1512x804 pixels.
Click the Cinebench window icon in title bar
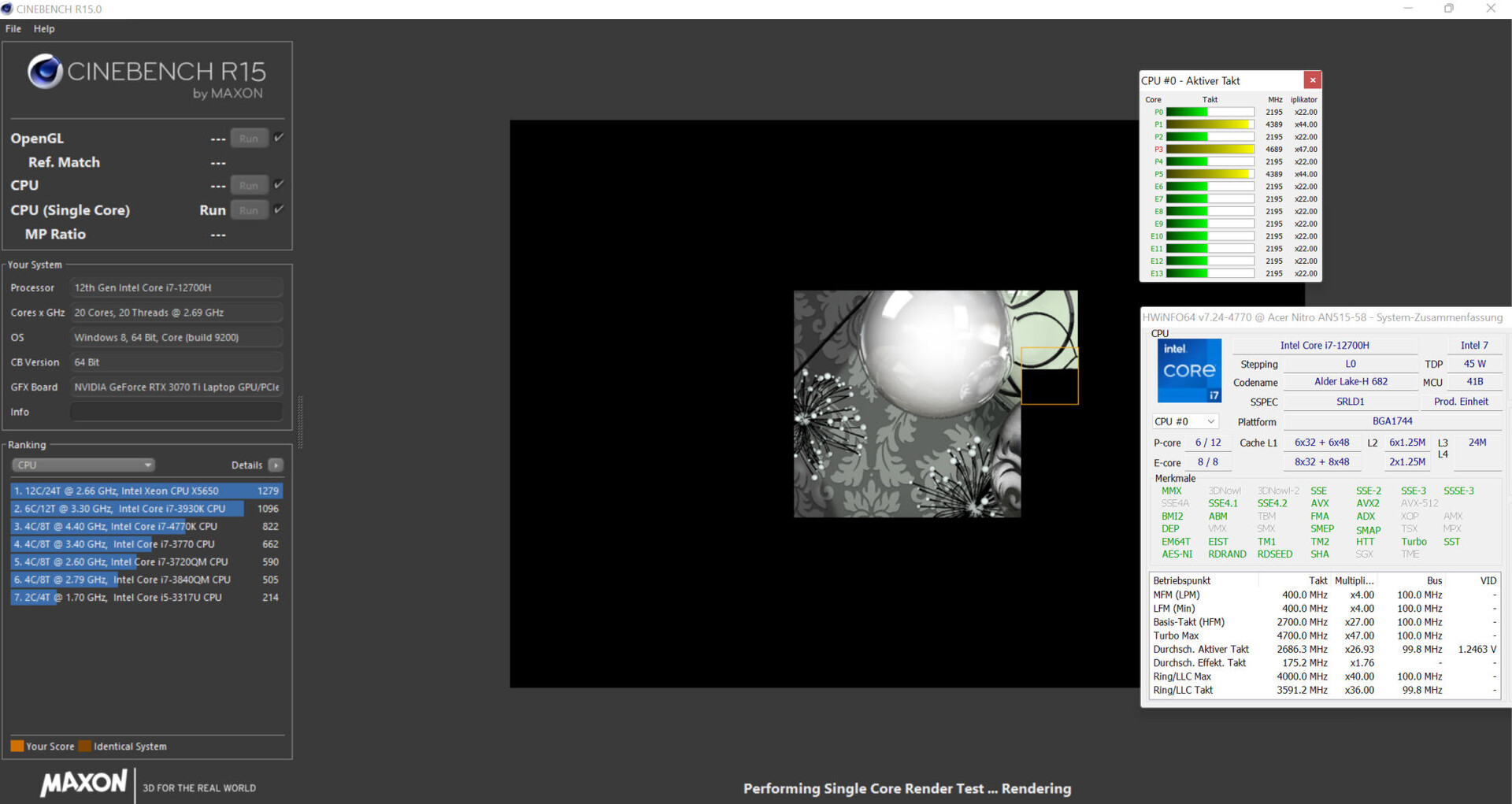click(8, 9)
